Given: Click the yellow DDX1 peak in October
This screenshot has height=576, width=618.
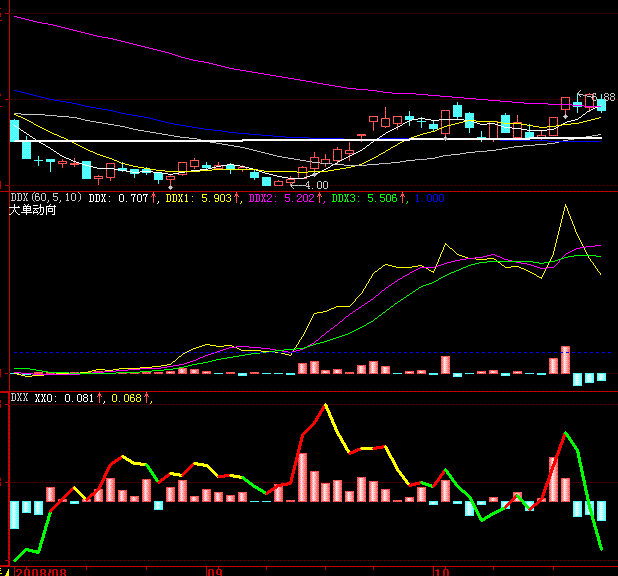Looking at the screenshot, I should pyautogui.click(x=566, y=205).
